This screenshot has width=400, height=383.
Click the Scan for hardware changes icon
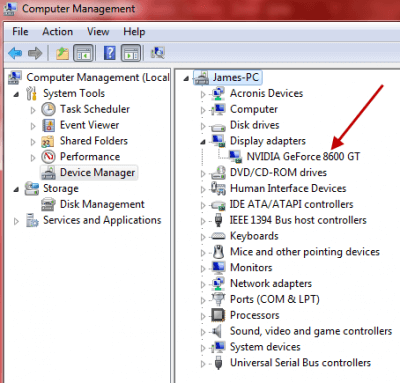pyautogui.click(x=157, y=53)
